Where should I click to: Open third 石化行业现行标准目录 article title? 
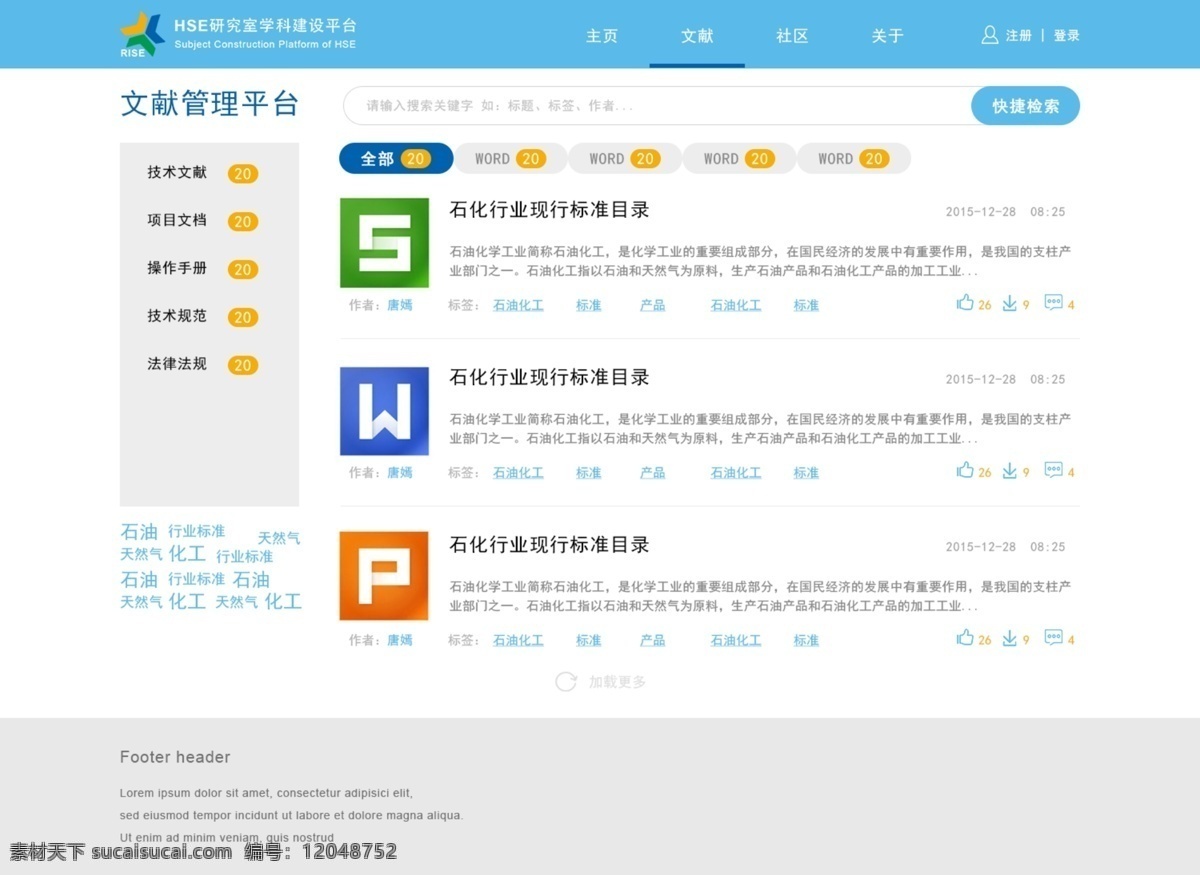click(550, 545)
